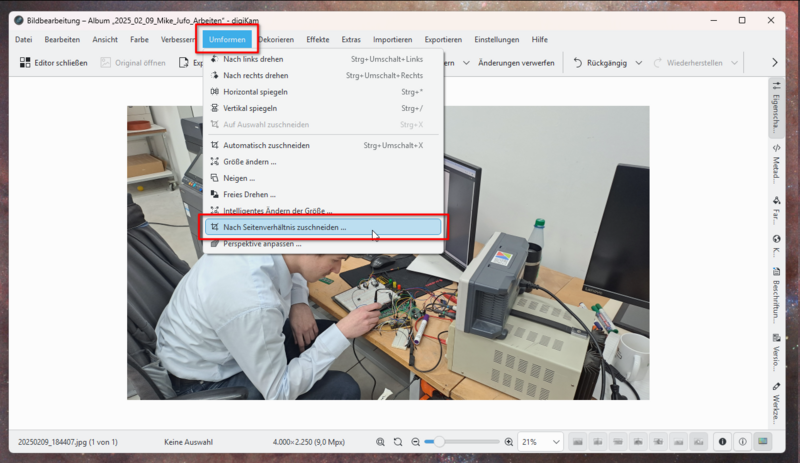Open the Verbessern menu
This screenshot has width=800, height=463.
[177, 39]
